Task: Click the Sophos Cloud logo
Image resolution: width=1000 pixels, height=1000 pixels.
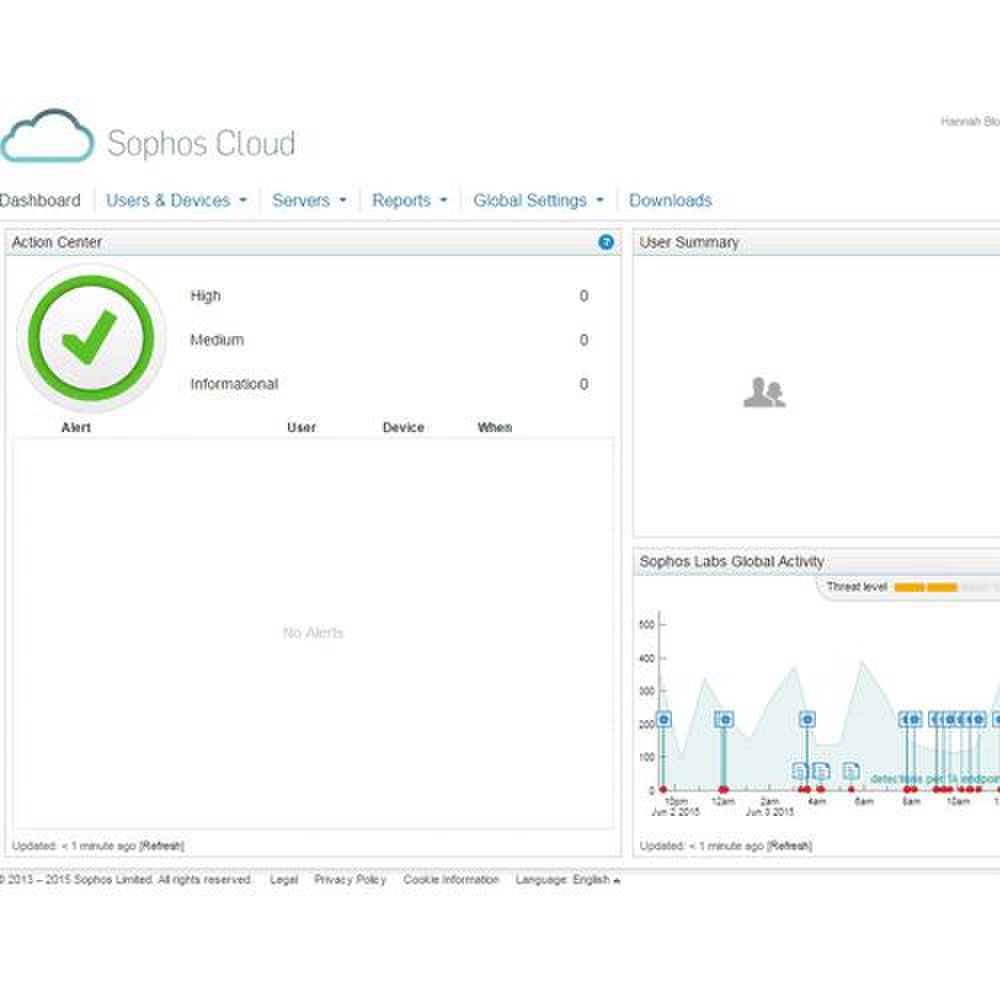Action: tap(150, 140)
